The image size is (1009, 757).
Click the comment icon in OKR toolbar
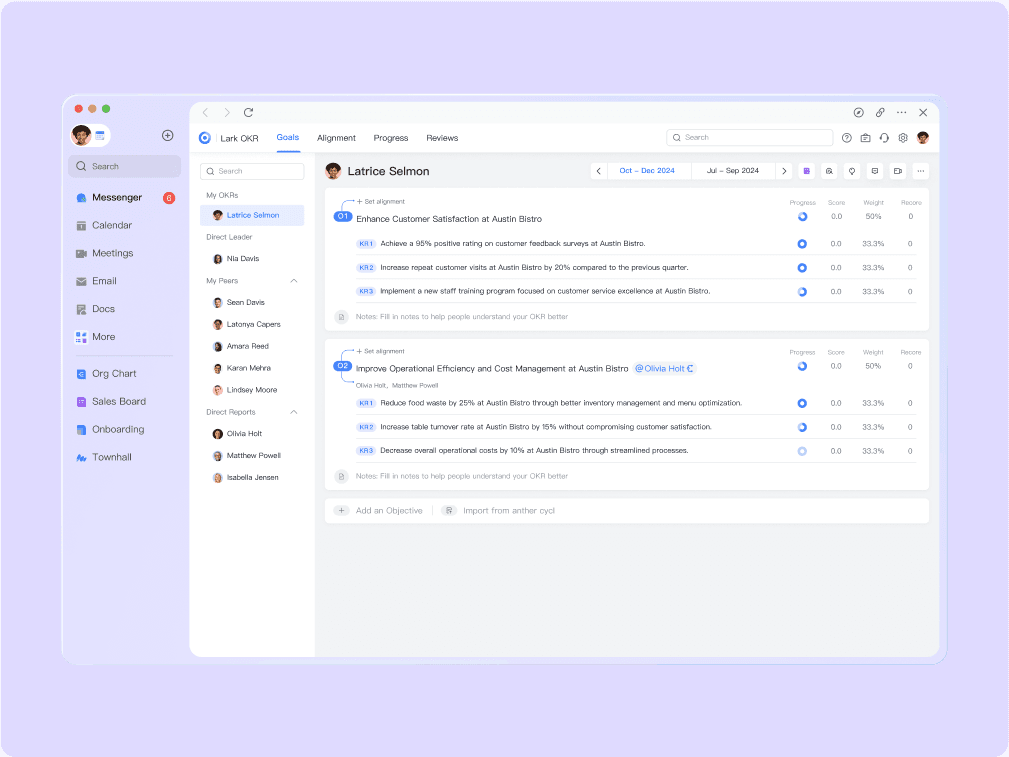(875, 171)
